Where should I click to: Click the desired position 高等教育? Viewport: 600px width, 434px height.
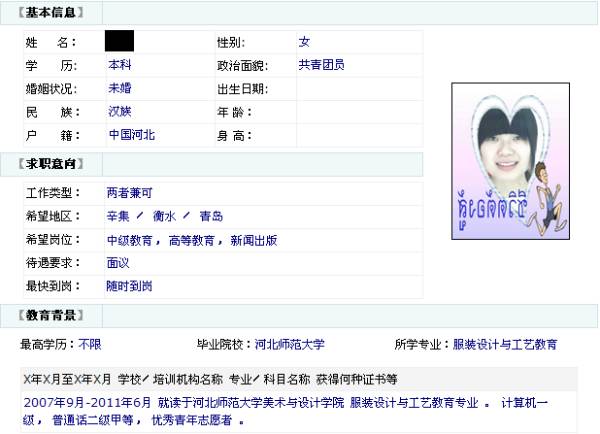[x=191, y=240]
